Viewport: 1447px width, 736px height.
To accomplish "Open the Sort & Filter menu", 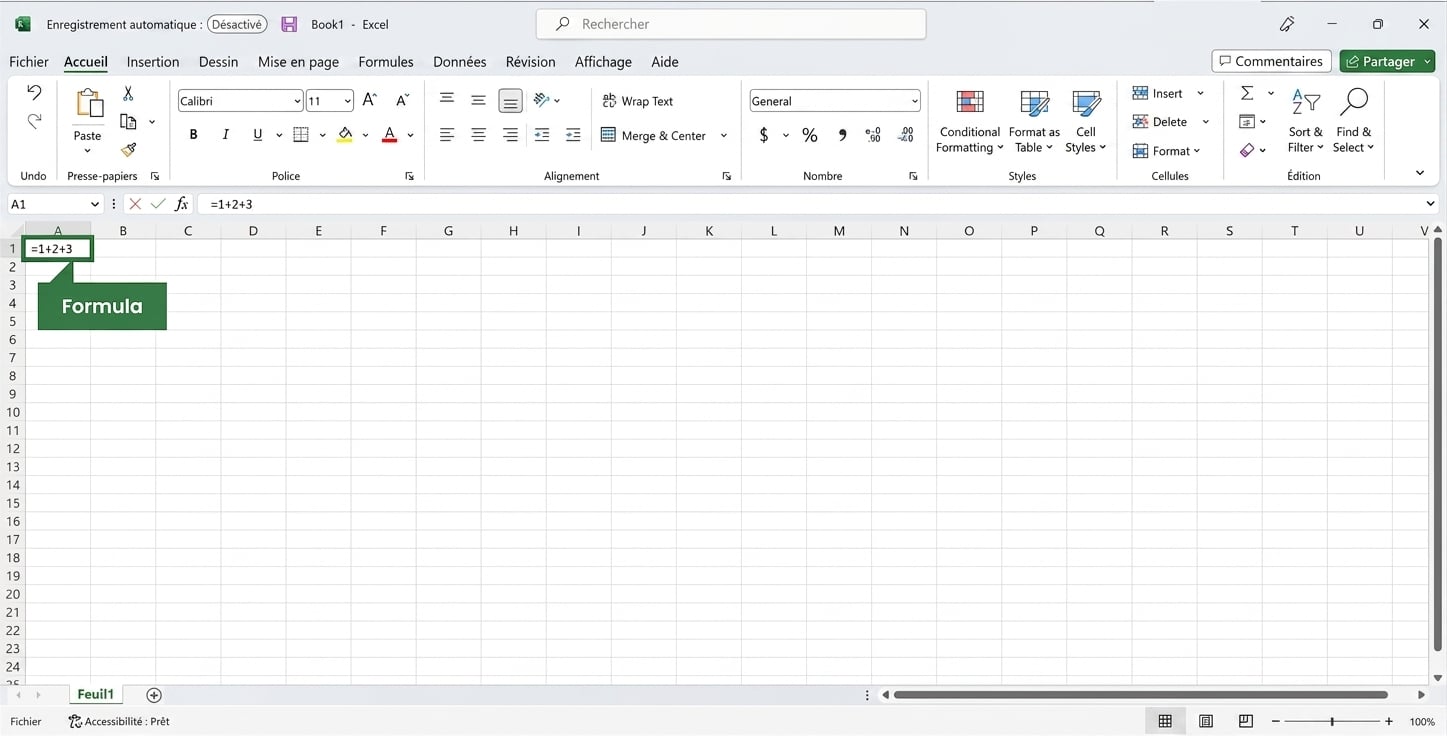I will pos(1306,121).
